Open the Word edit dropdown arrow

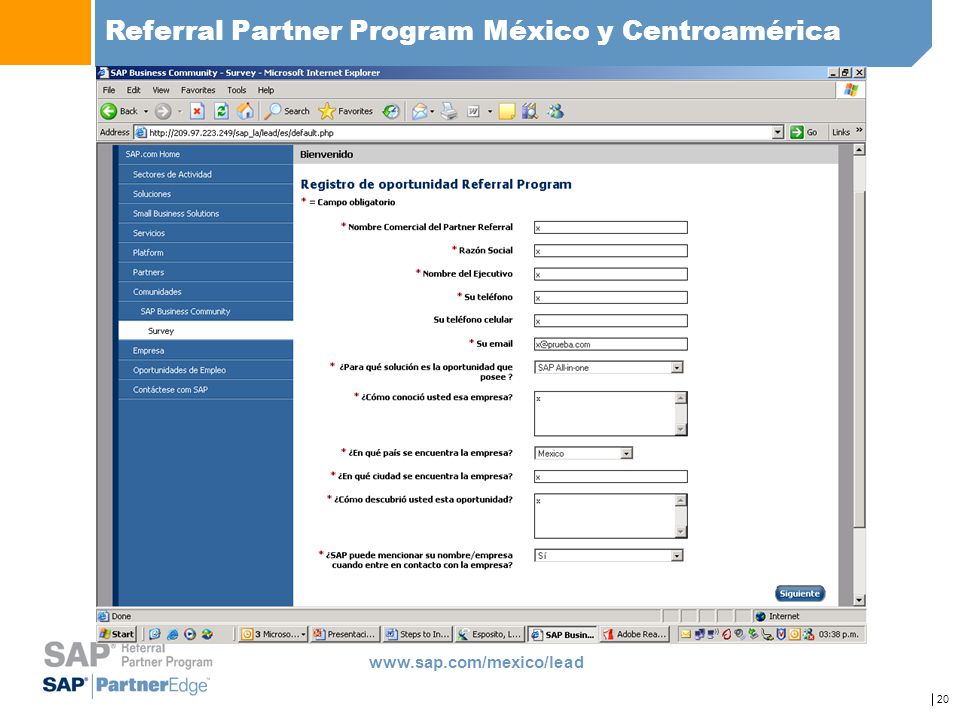(490, 111)
